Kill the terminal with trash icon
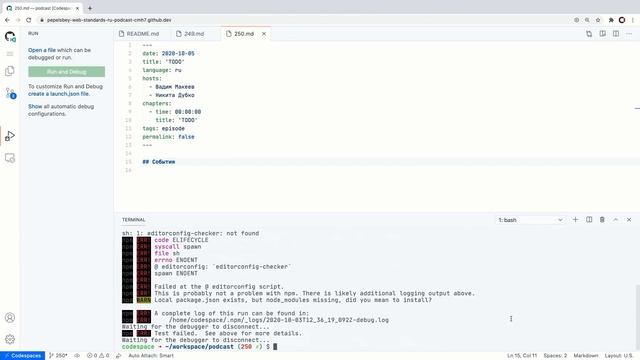Screen dimensions: 640x360 pos(602,220)
